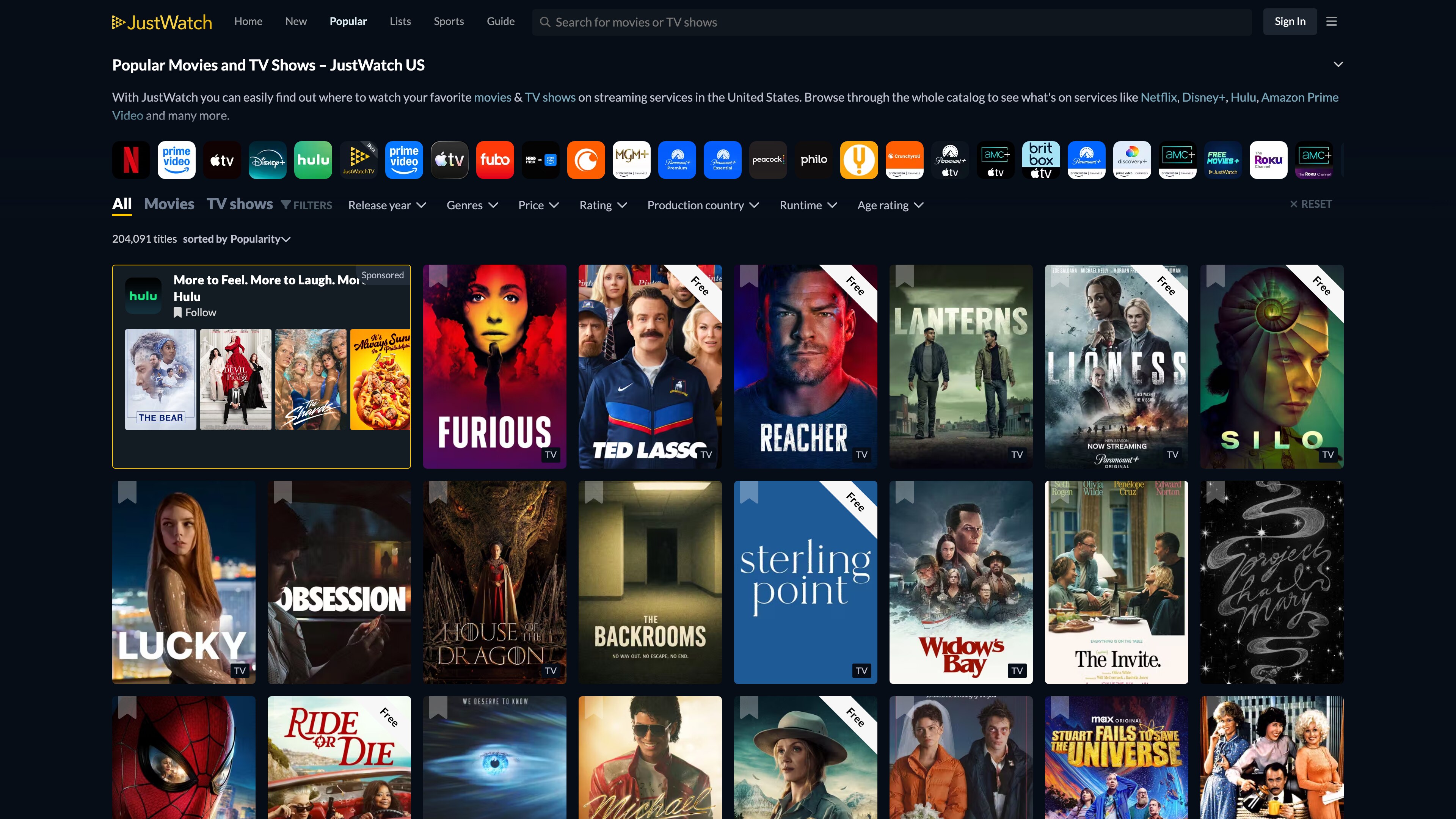The width and height of the screenshot is (1456, 819).
Task: Open the Genres filter dropdown
Action: coord(472,205)
